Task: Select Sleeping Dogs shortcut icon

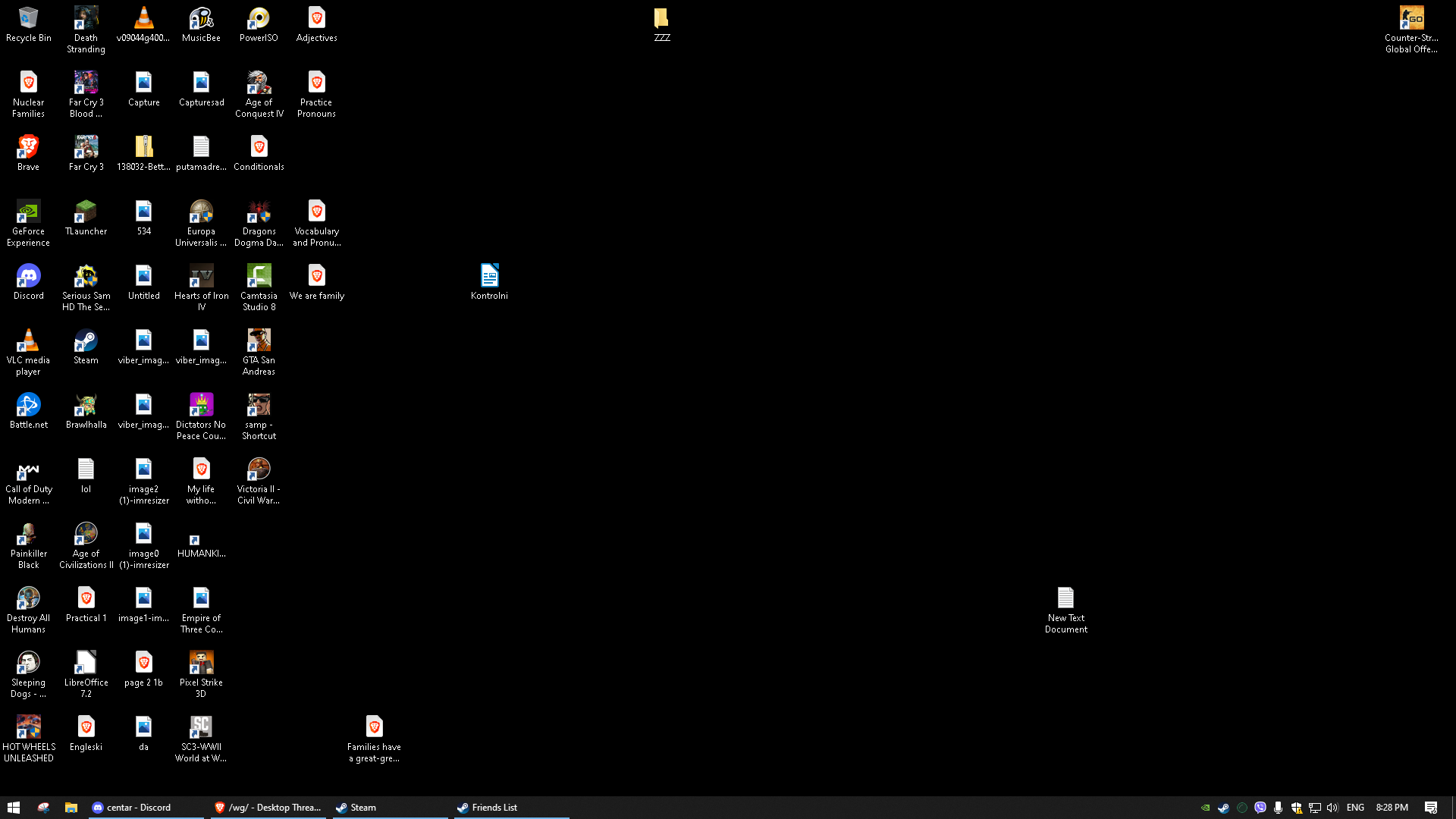Action: click(28, 674)
